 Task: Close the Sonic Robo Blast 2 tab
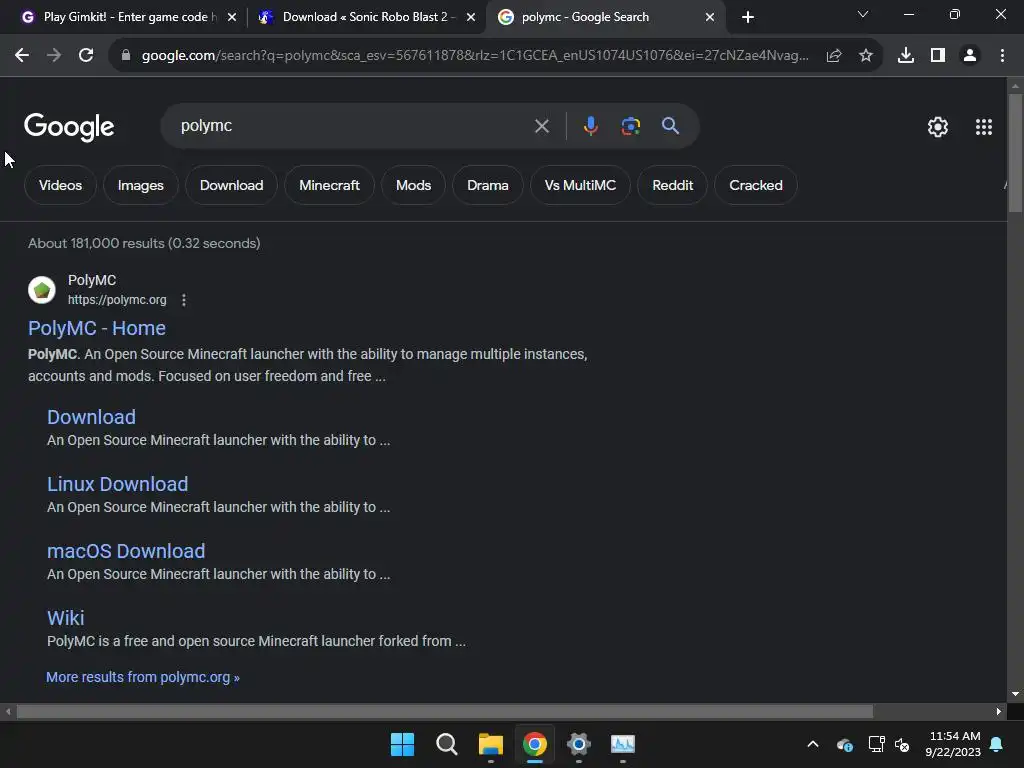(471, 17)
